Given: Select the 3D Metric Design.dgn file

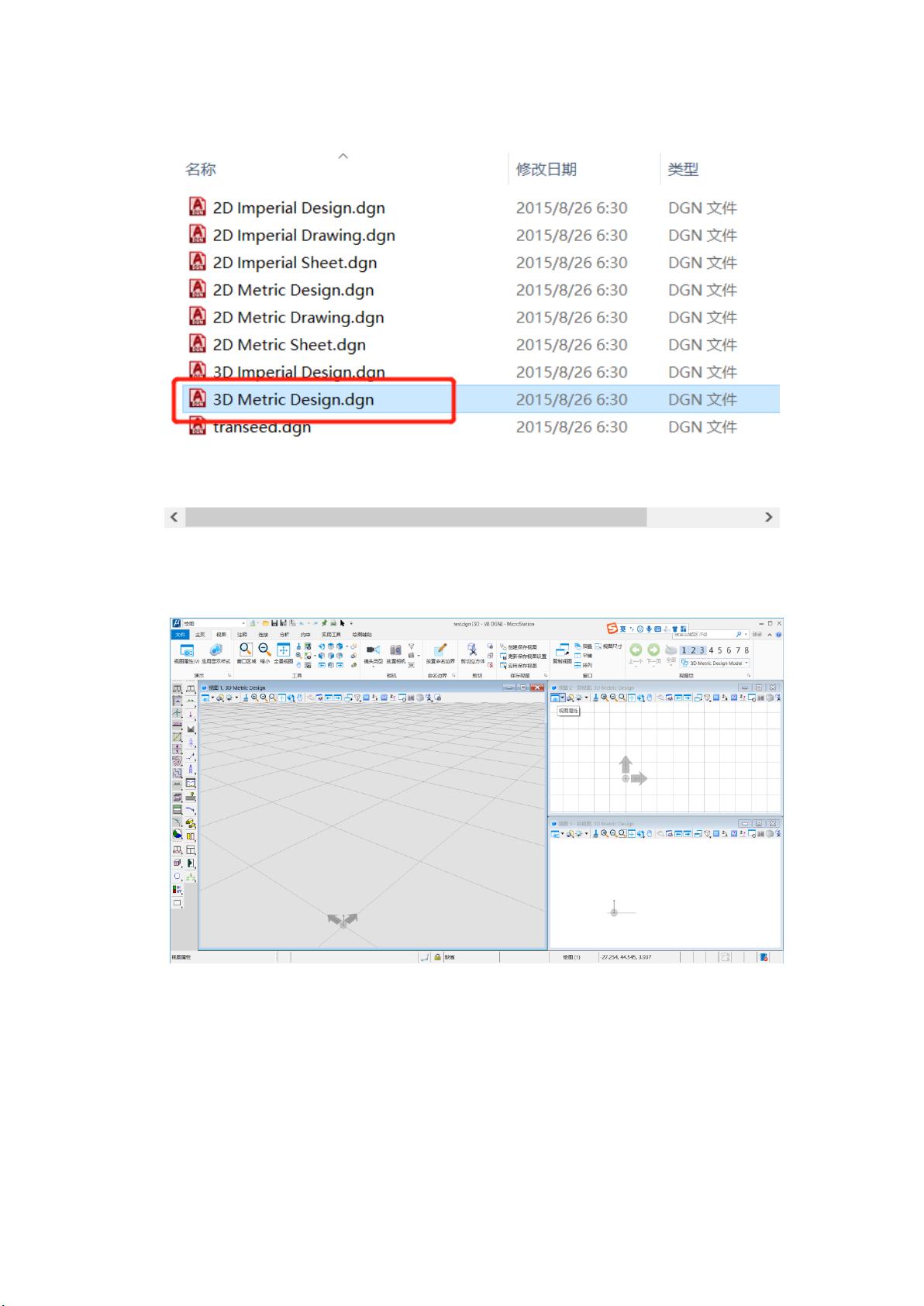Looking at the screenshot, I should pos(481,399).
